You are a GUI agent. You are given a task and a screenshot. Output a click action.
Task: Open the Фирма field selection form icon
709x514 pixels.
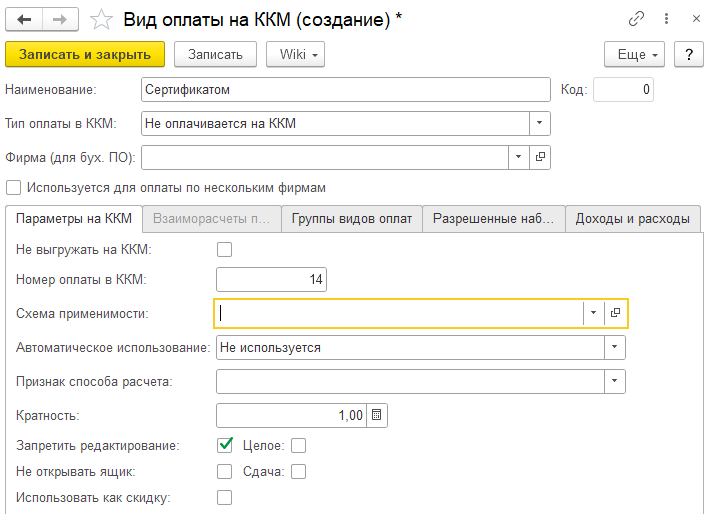[540, 157]
